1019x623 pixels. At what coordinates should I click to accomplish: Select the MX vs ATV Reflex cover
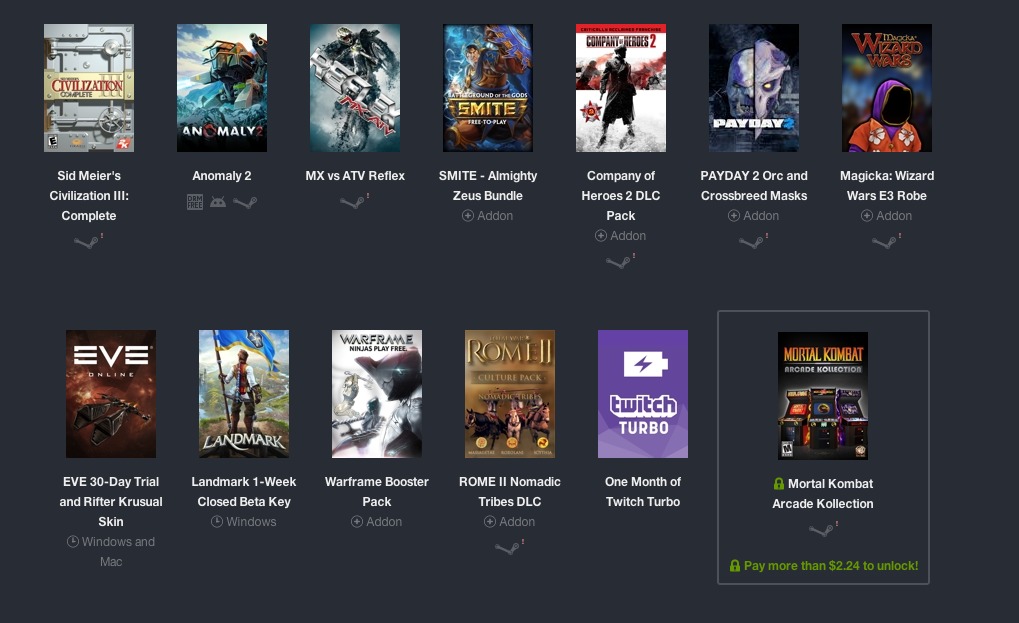(x=355, y=88)
